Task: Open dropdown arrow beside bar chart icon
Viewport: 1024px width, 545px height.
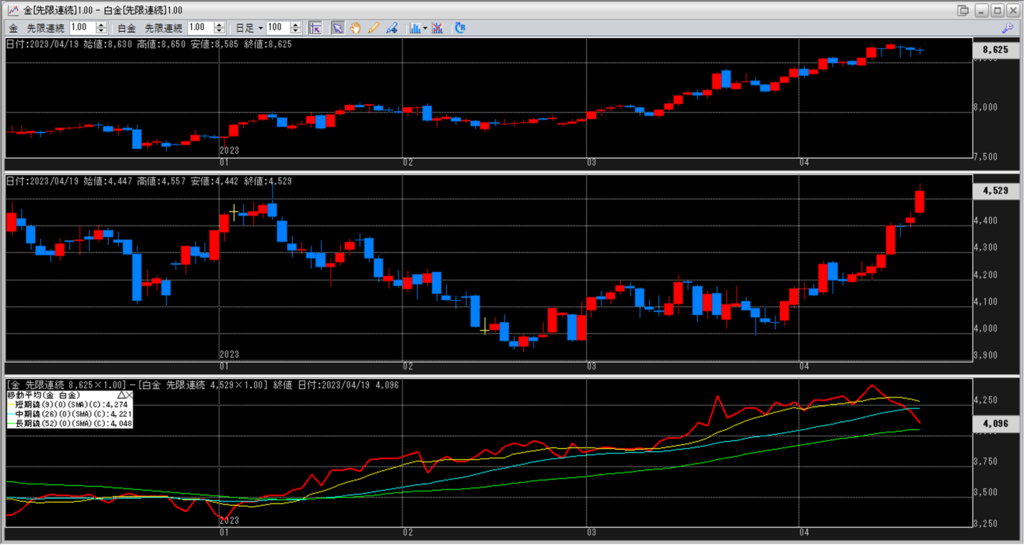Action: 425,27
